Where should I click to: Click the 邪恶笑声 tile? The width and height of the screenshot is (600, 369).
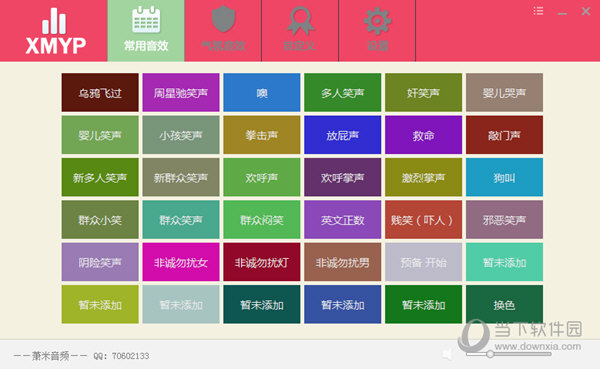click(504, 220)
